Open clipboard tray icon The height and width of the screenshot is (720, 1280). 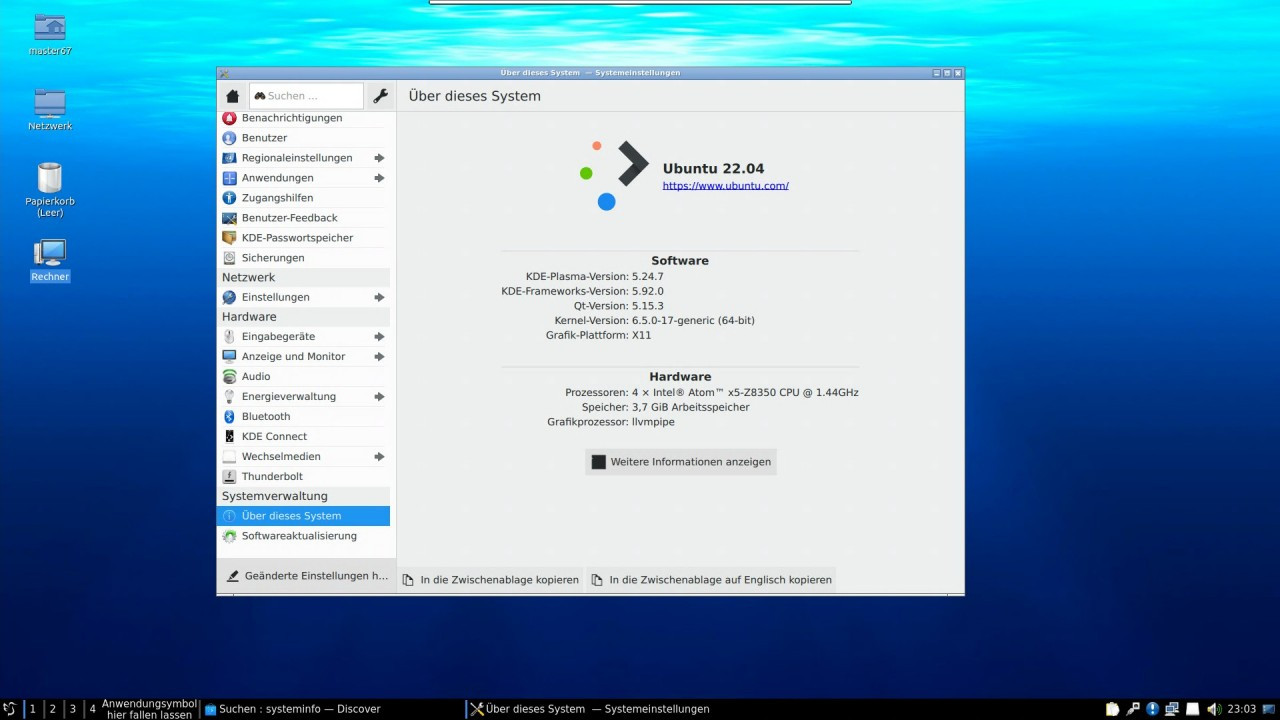[x=1113, y=709]
